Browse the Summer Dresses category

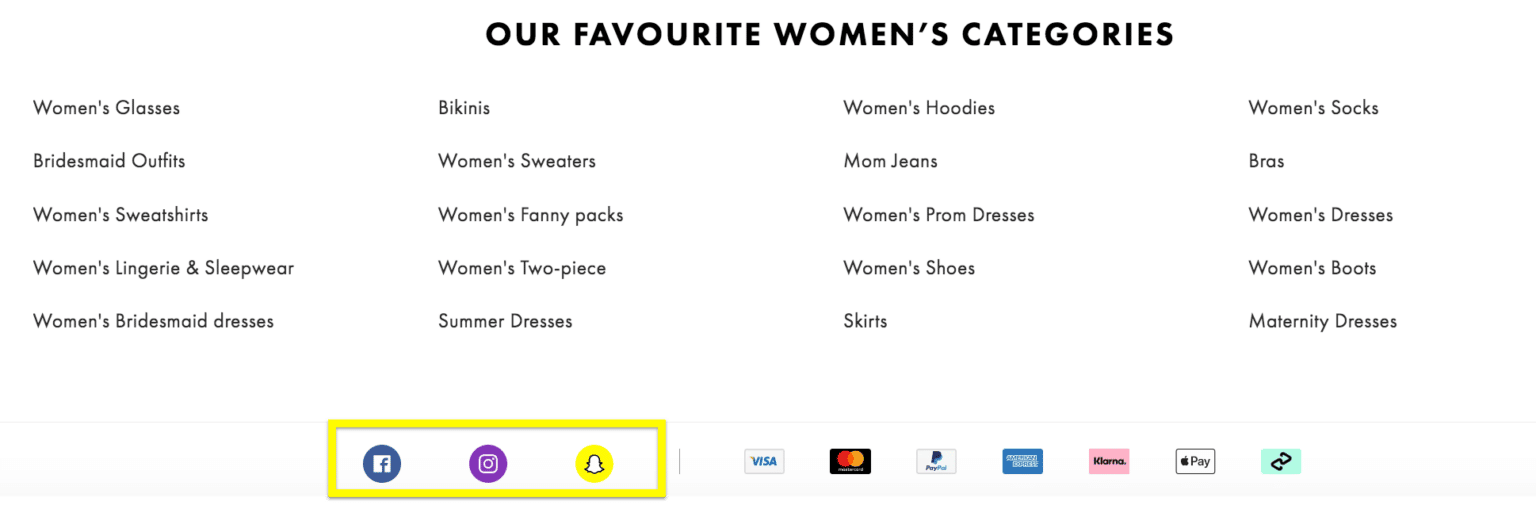tap(505, 322)
